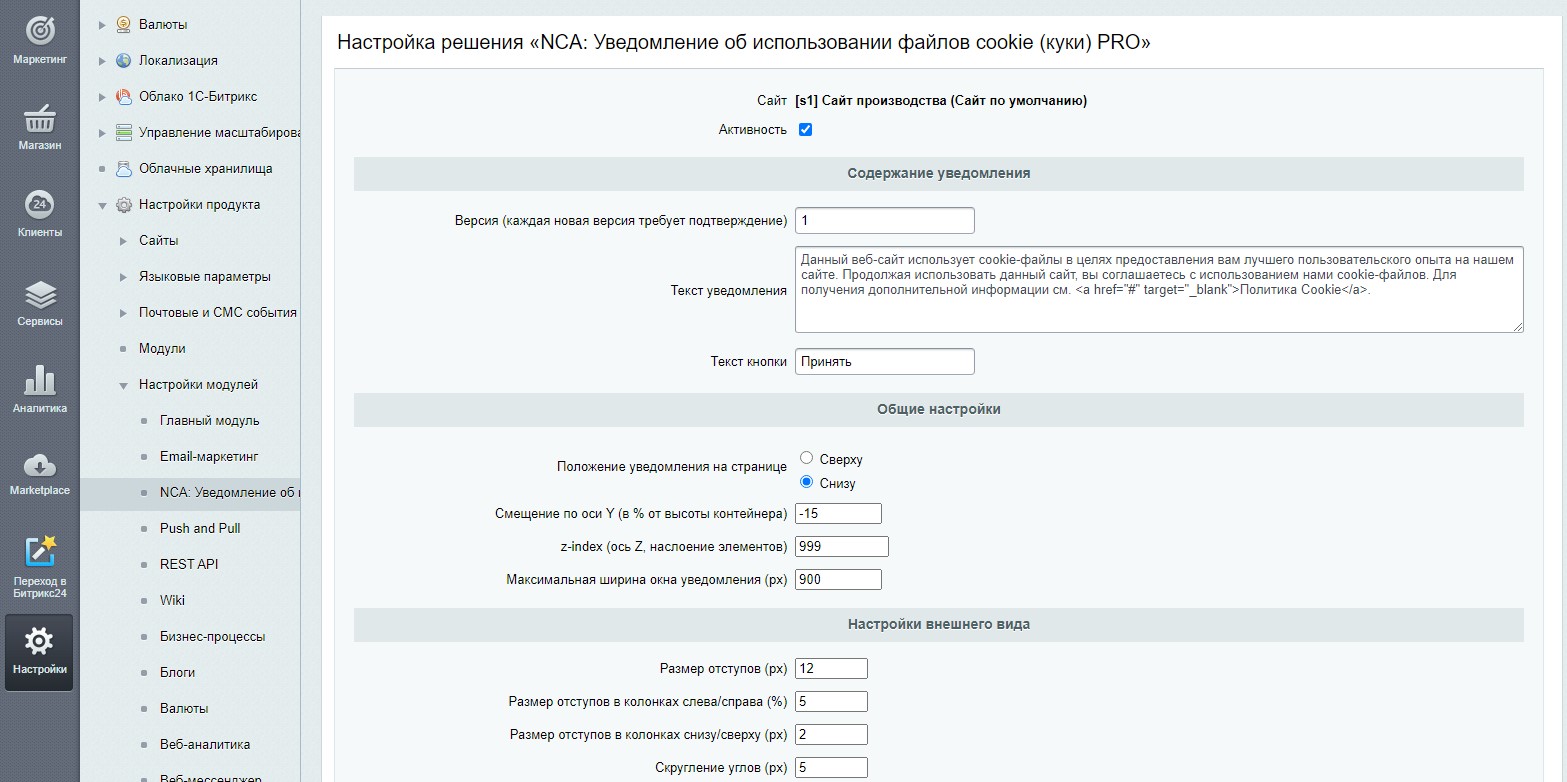
Task: Uncheck the Активность checkbox
Action: [x=805, y=130]
